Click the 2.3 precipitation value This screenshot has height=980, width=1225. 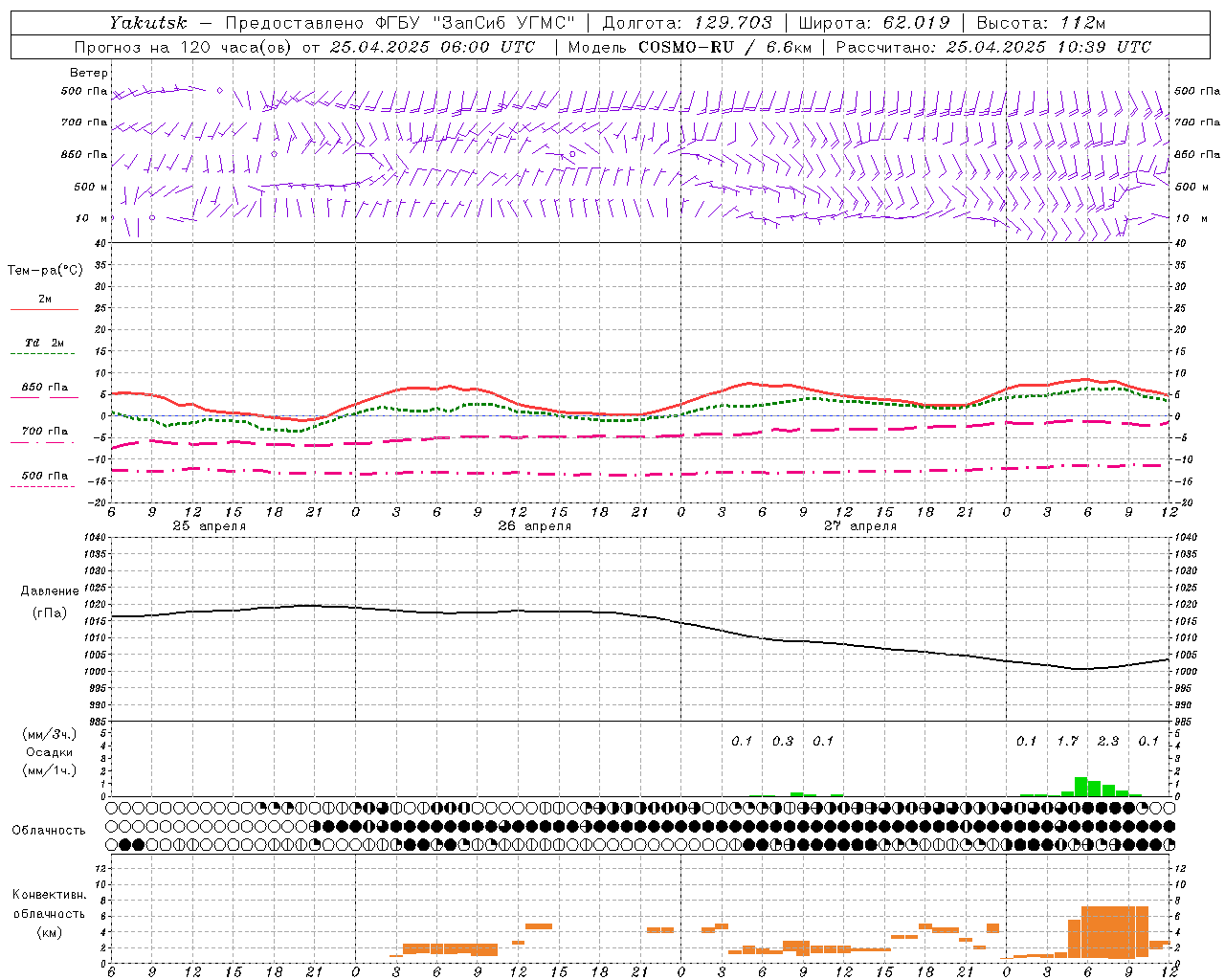tap(1108, 741)
